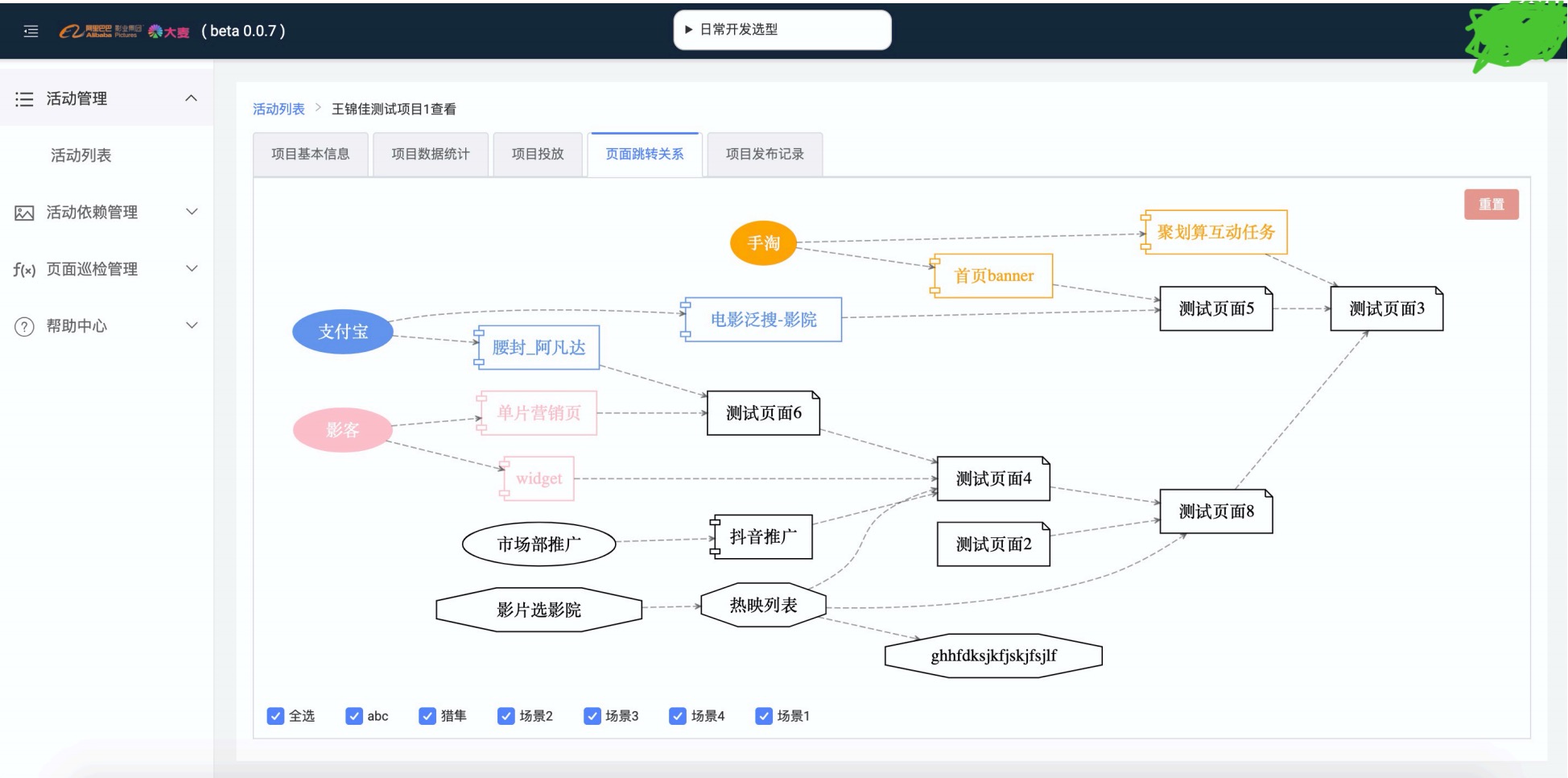Uncheck the 猎隼 checkbox
This screenshot has width=1568, height=778.
click(427, 716)
